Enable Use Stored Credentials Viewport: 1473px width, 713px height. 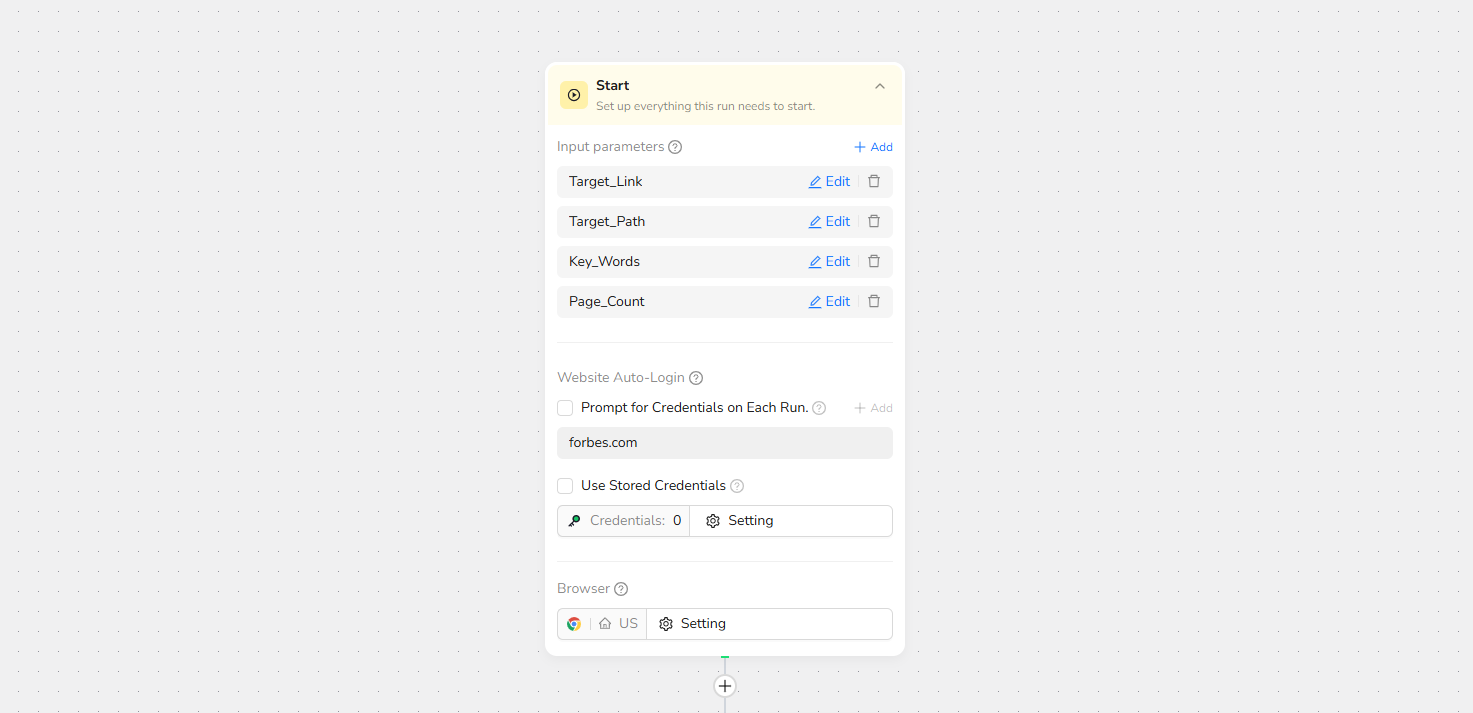click(x=565, y=486)
